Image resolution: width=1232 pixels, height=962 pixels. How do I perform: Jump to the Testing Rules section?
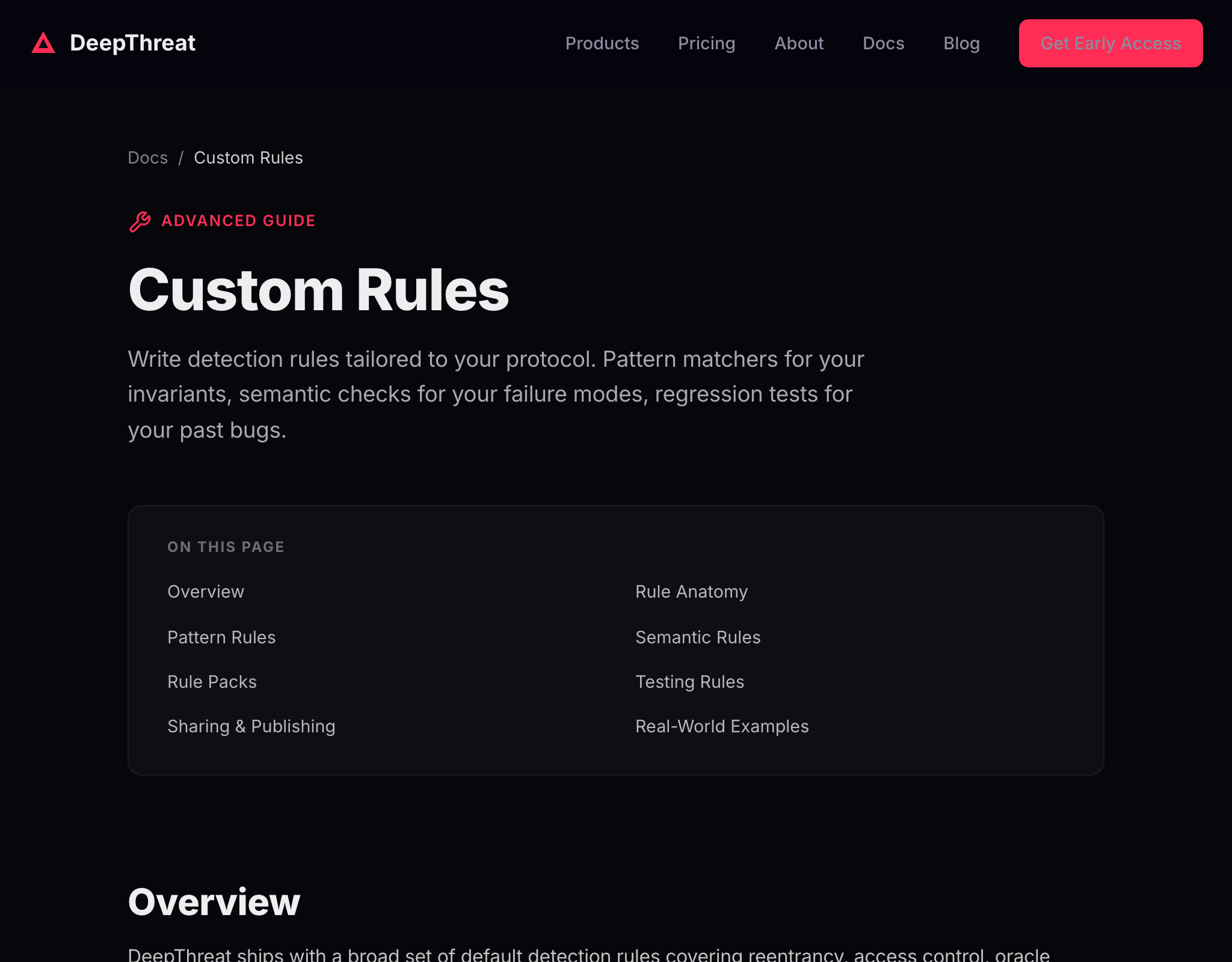tap(689, 682)
